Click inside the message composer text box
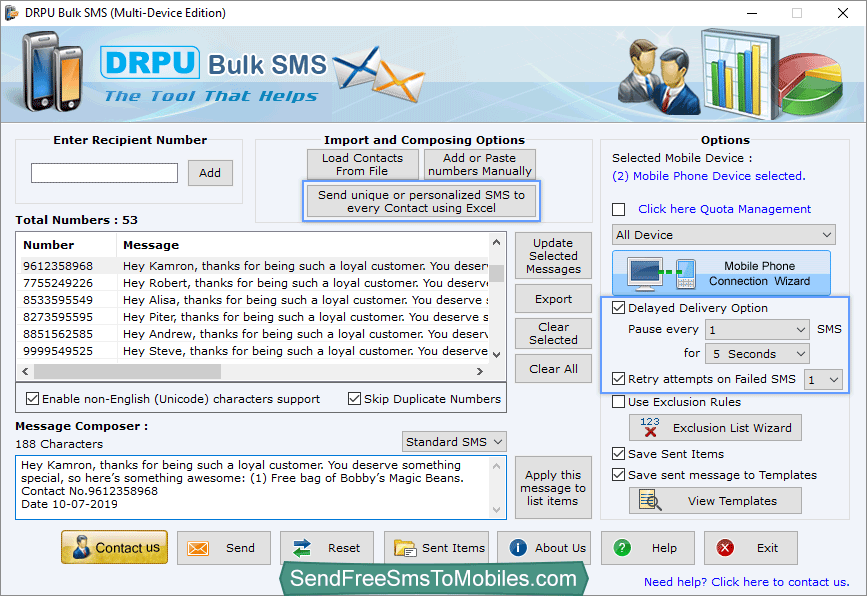The height and width of the screenshot is (596, 867). point(254,487)
